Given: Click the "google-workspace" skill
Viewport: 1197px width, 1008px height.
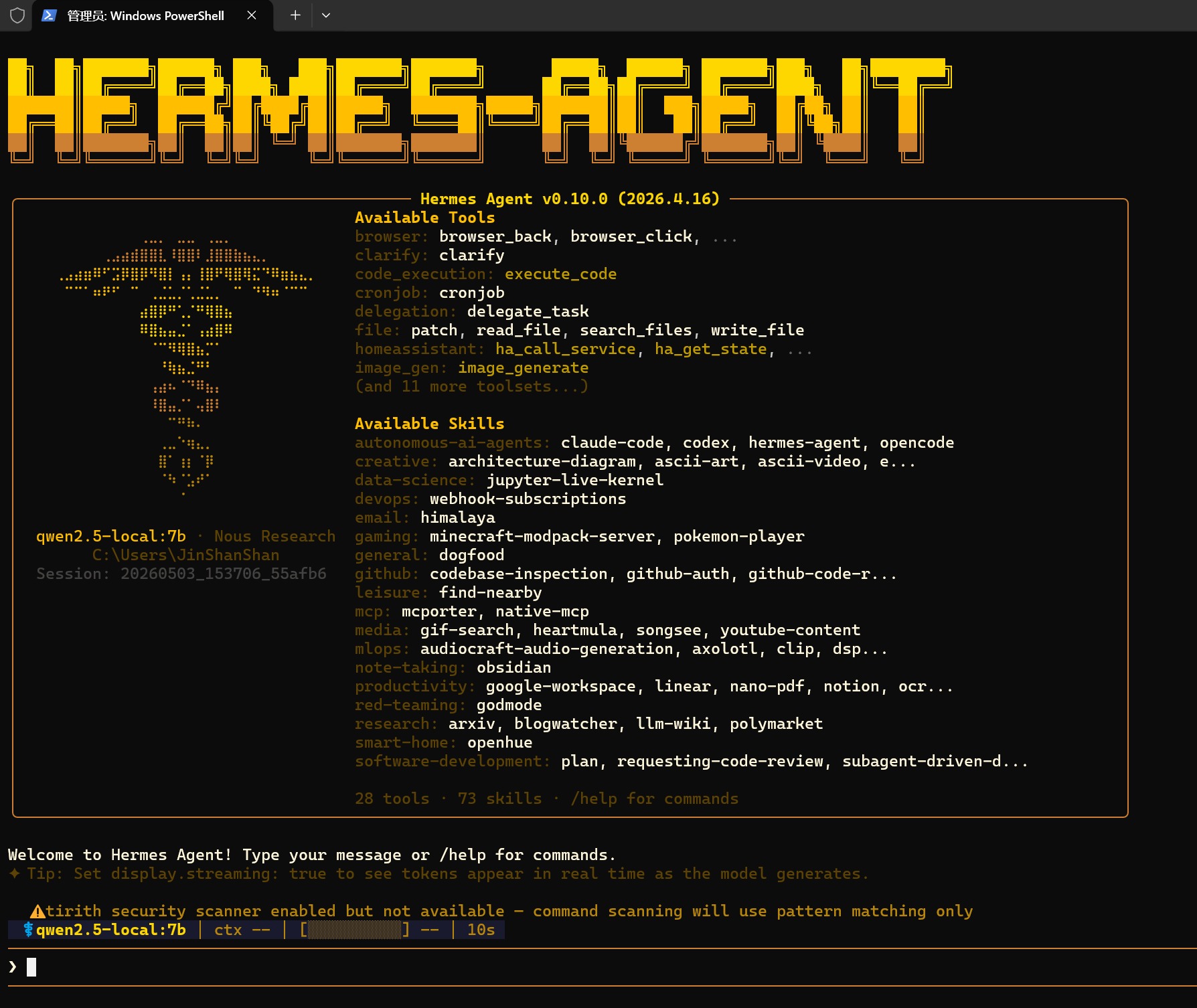Looking at the screenshot, I should (x=561, y=686).
